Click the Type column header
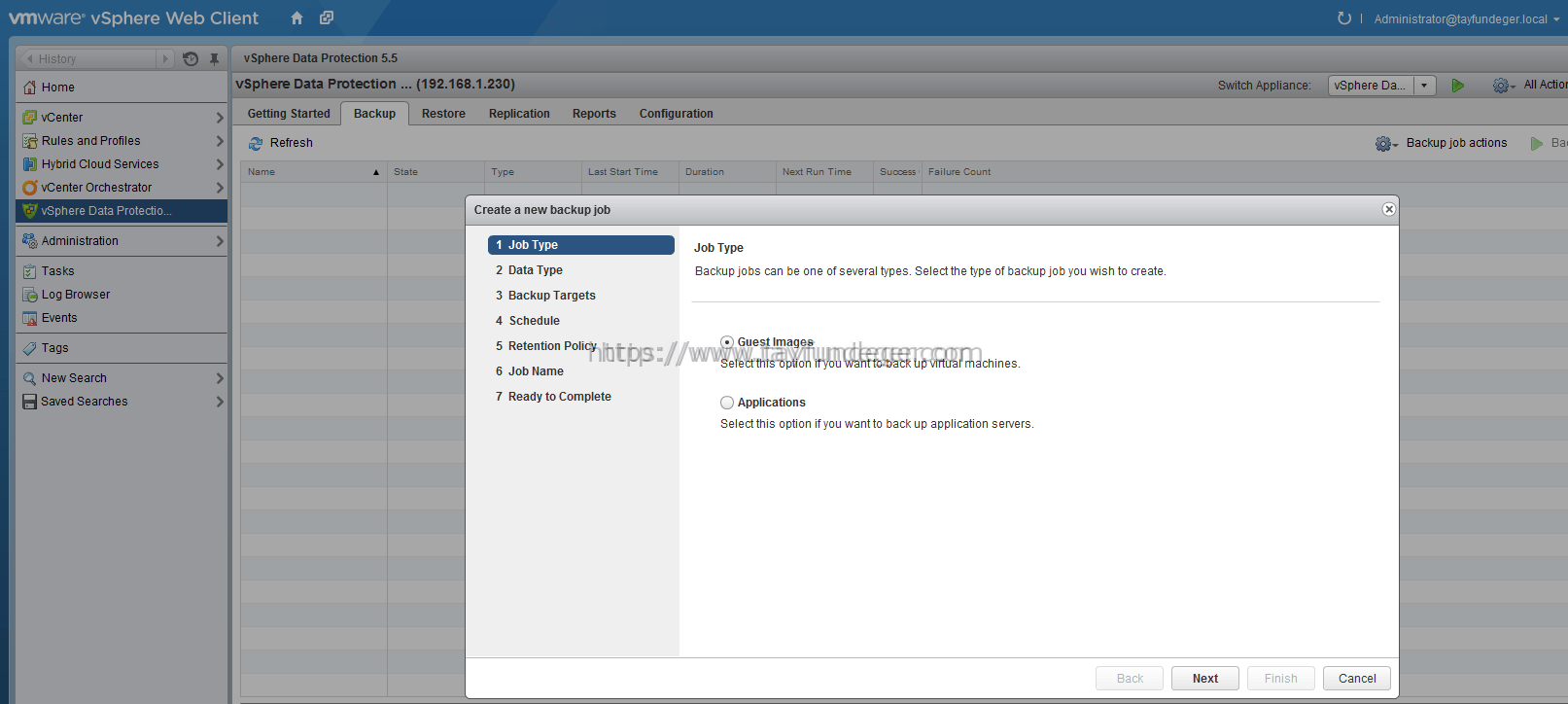 [x=533, y=172]
